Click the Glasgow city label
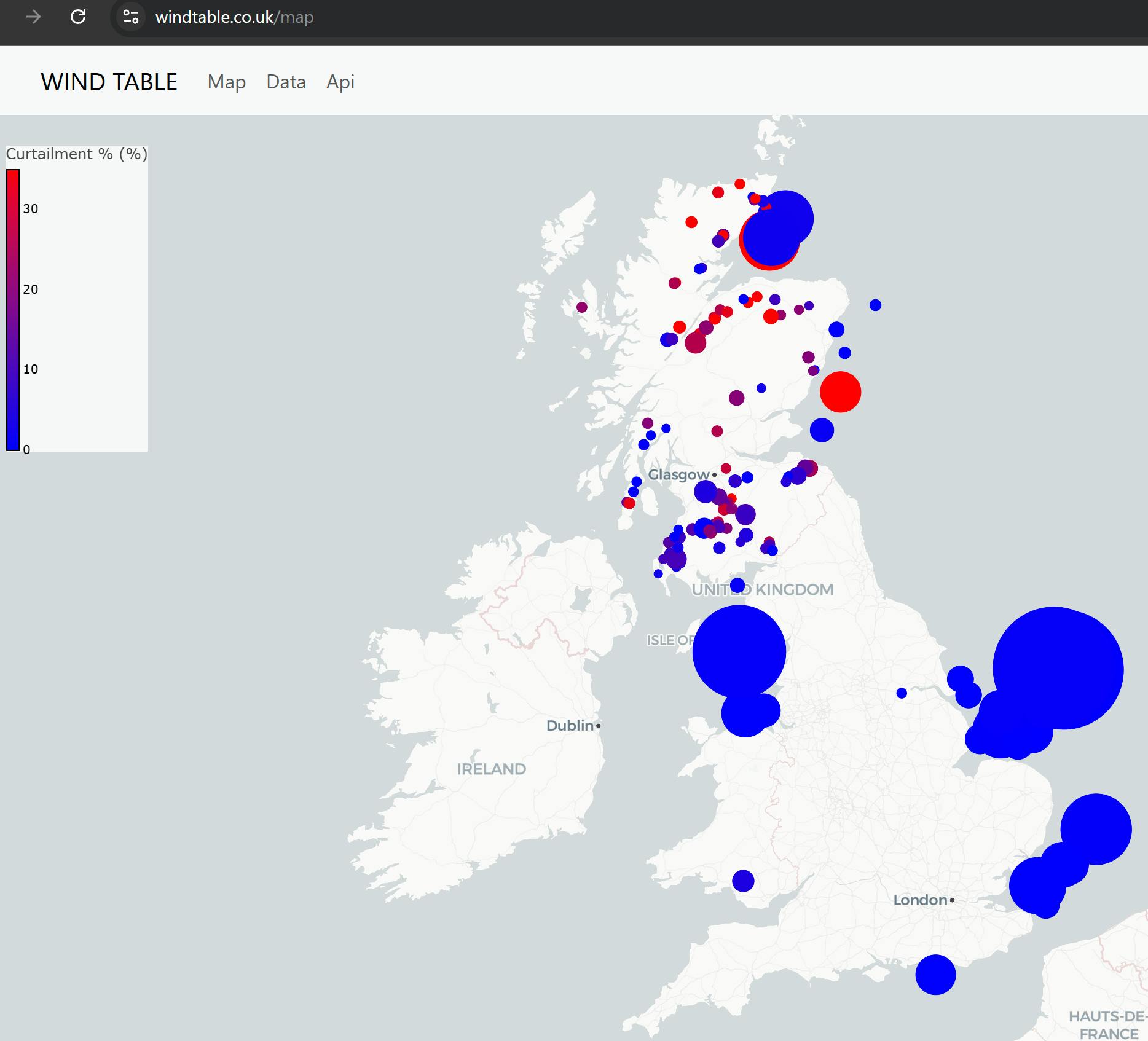 coord(679,474)
